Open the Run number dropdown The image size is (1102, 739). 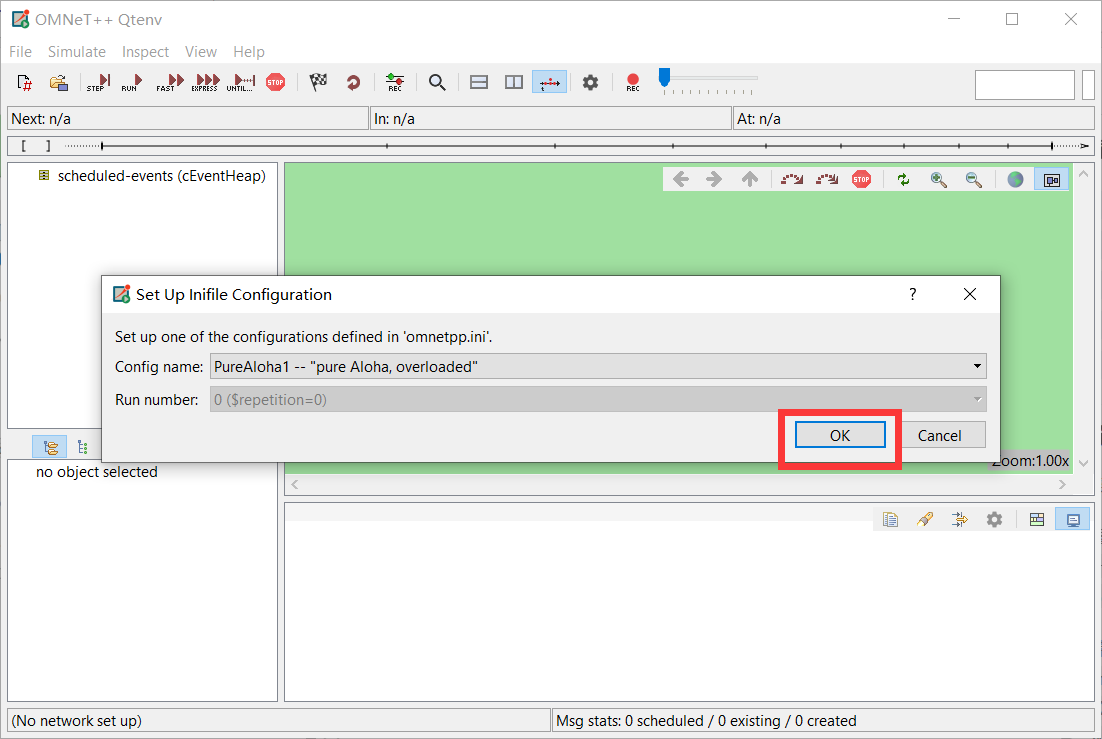pyautogui.click(x=598, y=399)
